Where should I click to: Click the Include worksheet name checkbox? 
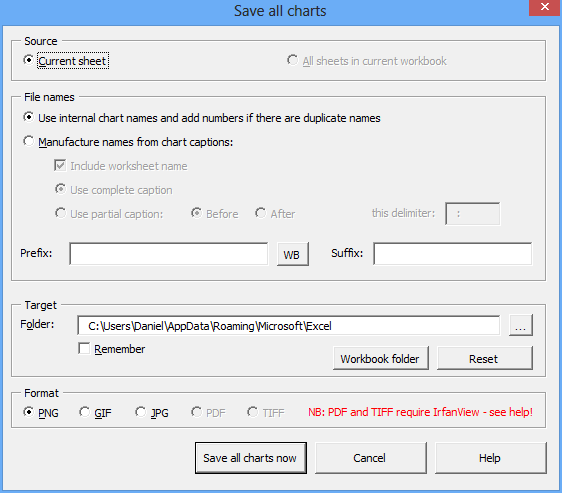(x=60, y=165)
